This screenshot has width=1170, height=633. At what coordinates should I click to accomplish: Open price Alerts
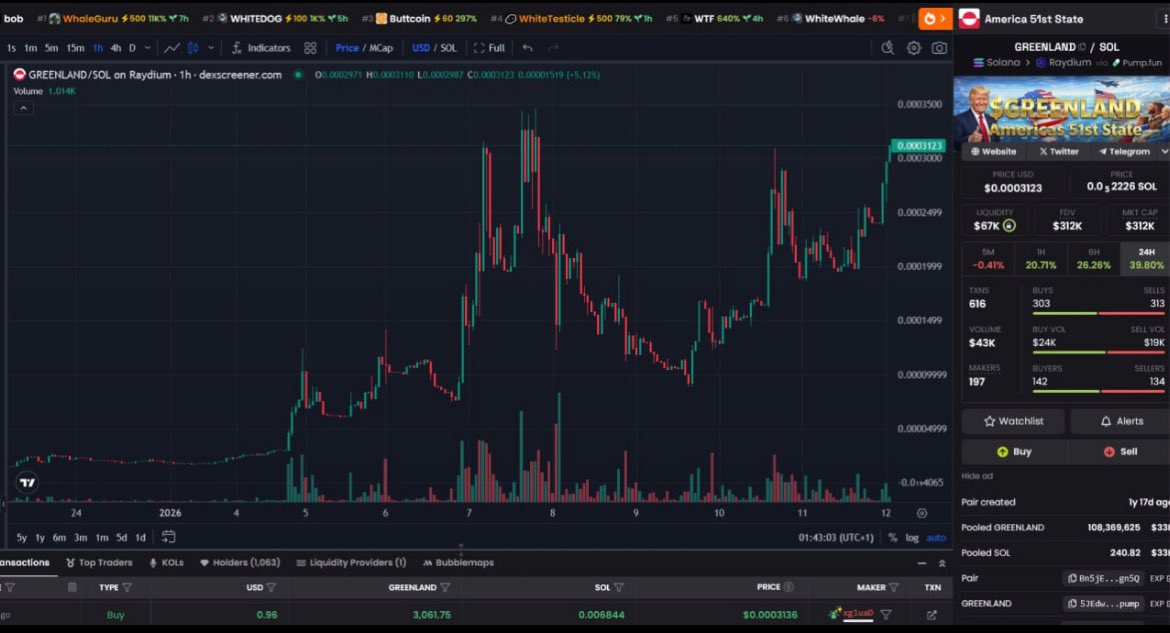pyautogui.click(x=1121, y=421)
